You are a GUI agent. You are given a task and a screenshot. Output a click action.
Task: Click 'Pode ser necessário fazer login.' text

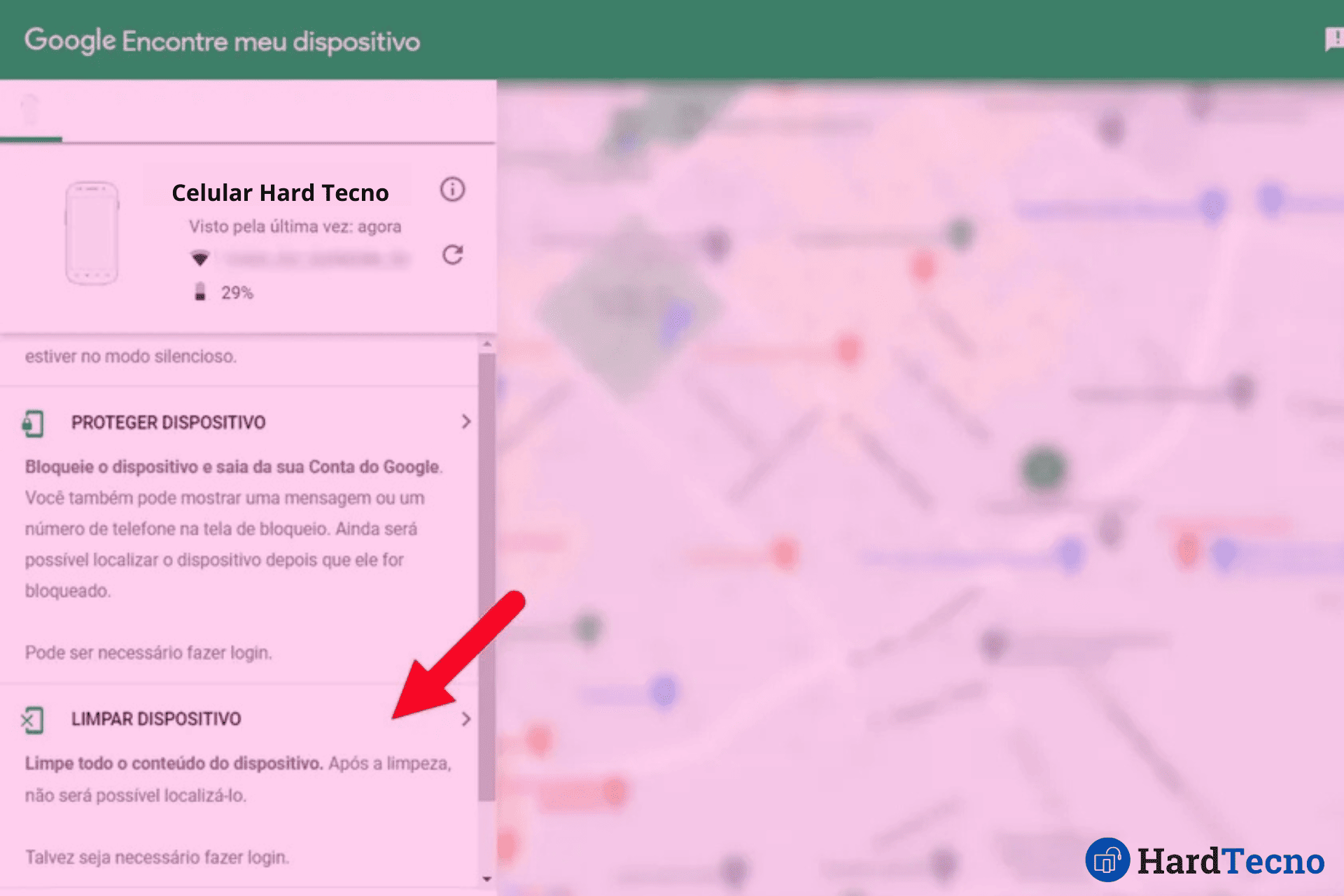pyautogui.click(x=148, y=652)
